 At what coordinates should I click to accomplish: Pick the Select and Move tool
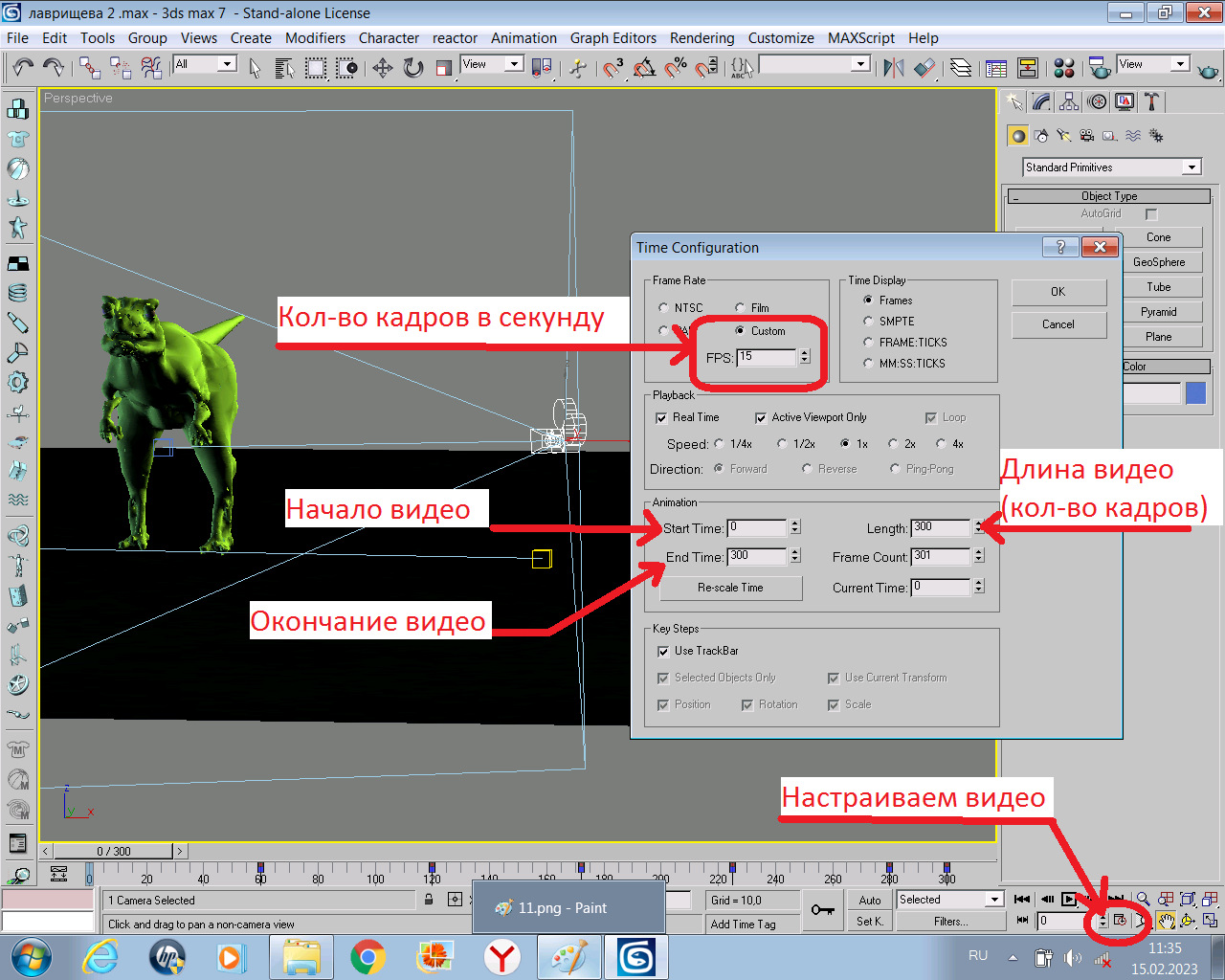click(x=382, y=67)
